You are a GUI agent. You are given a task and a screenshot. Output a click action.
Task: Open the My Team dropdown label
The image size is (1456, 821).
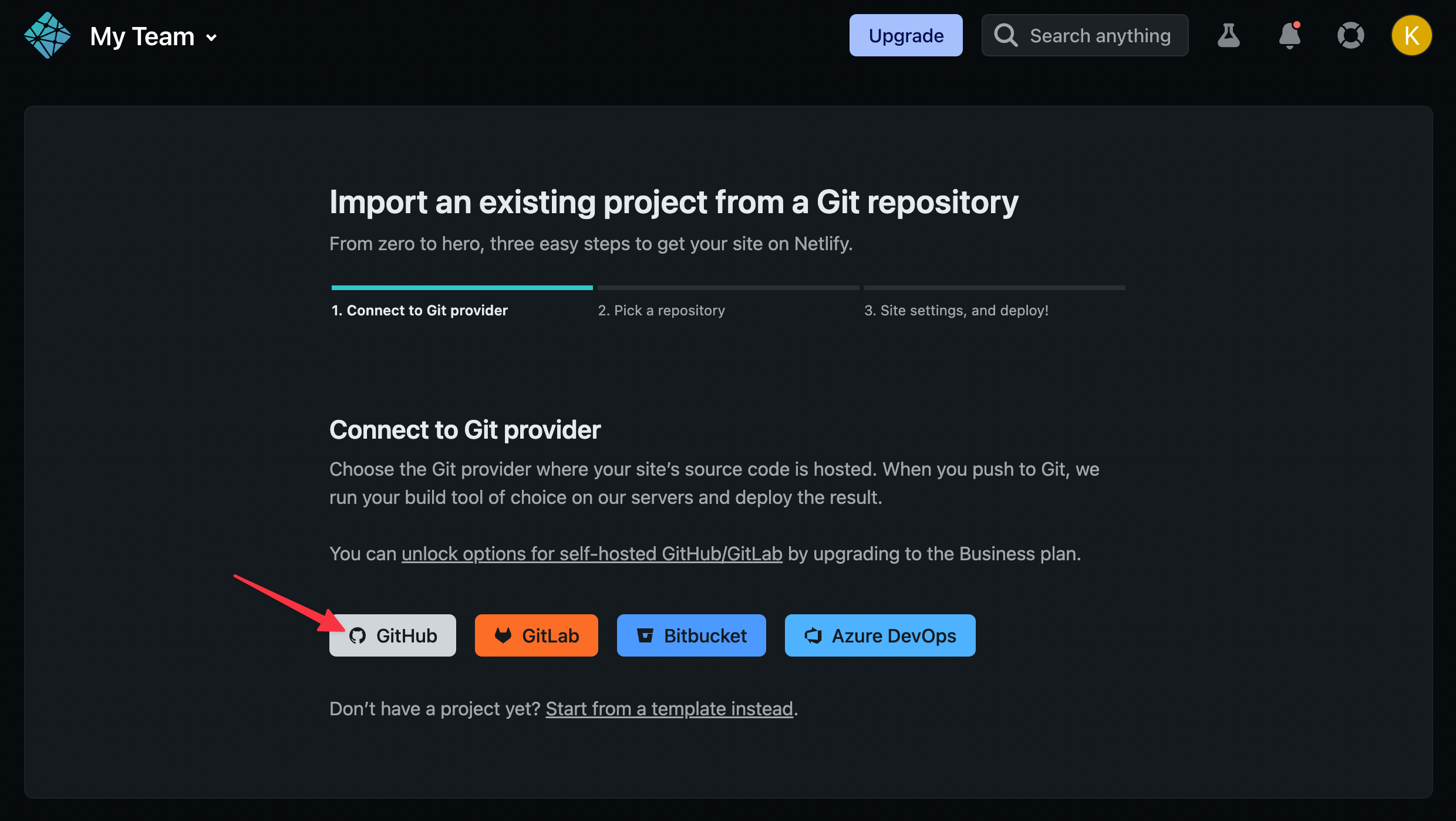pos(142,36)
